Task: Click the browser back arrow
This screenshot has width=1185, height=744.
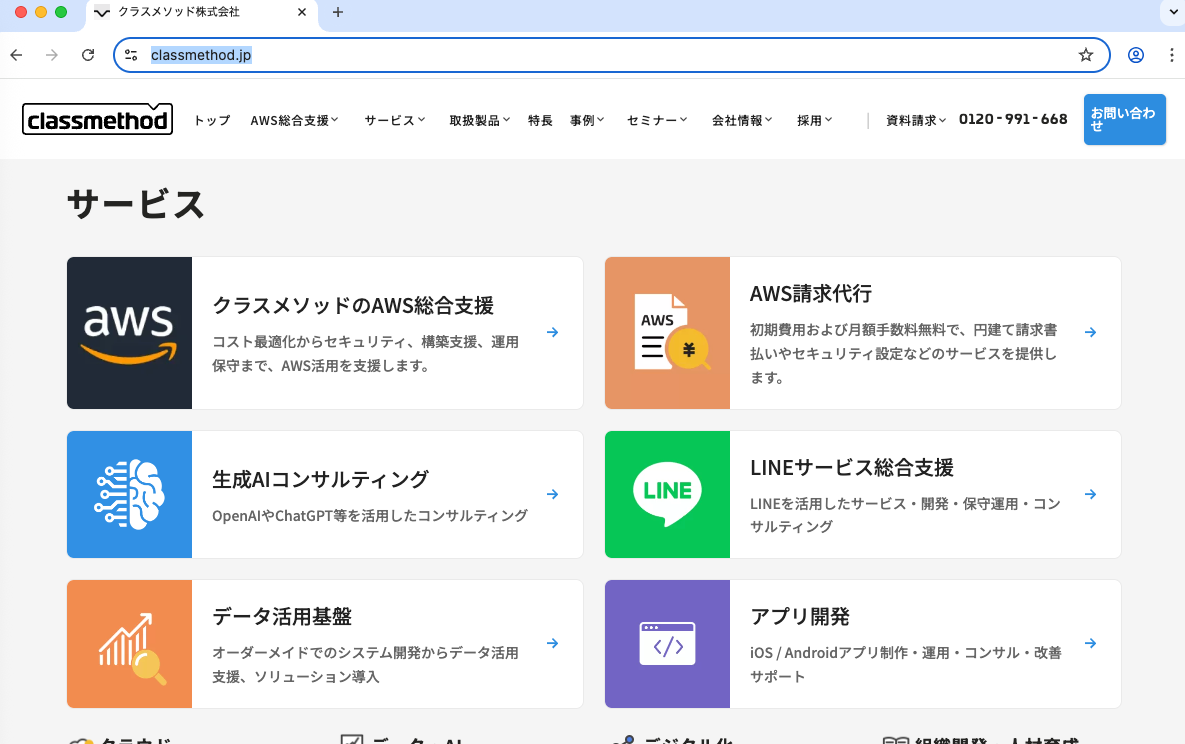Action: [x=17, y=55]
